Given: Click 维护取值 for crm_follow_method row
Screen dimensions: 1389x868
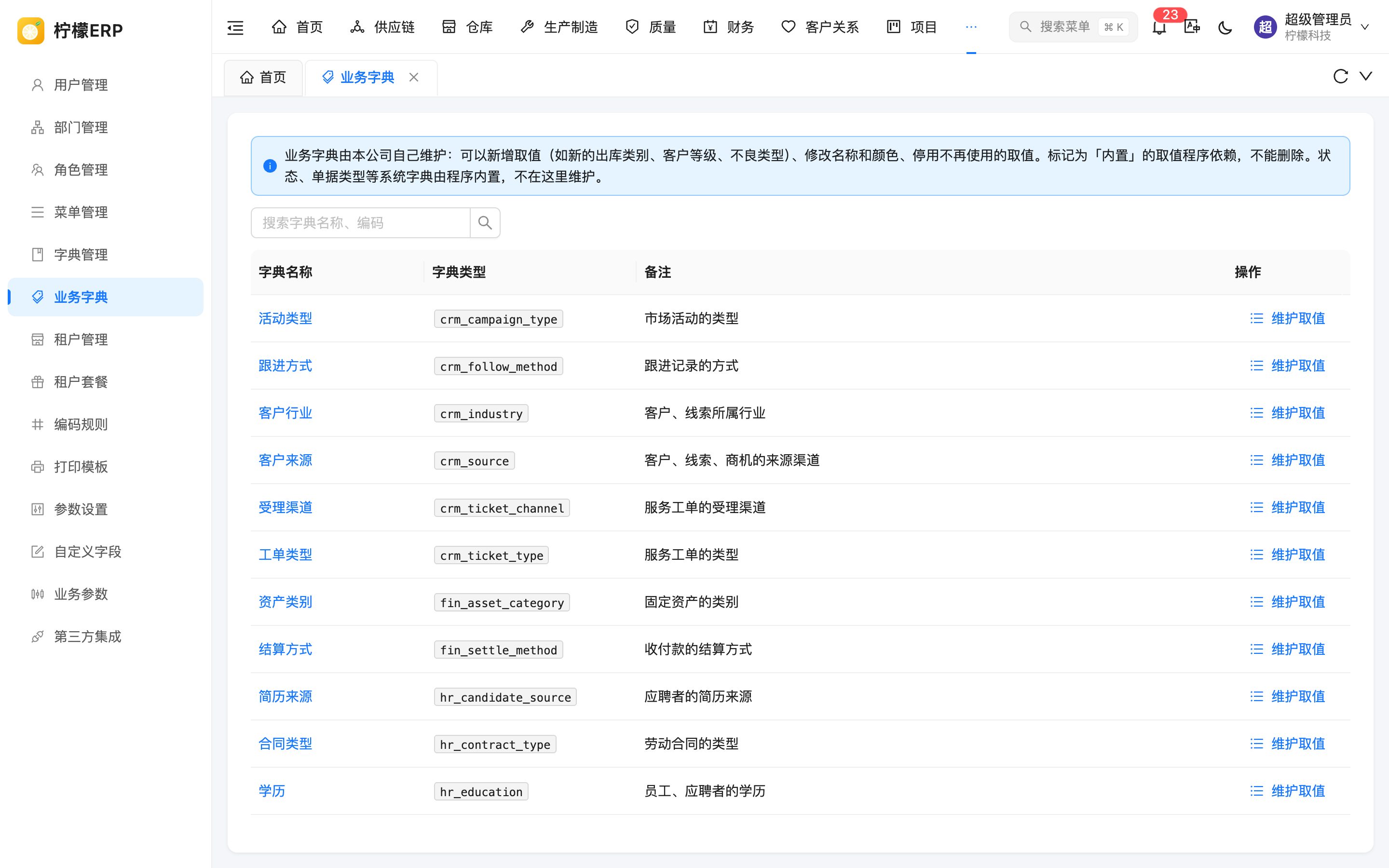Looking at the screenshot, I should 1287,366.
